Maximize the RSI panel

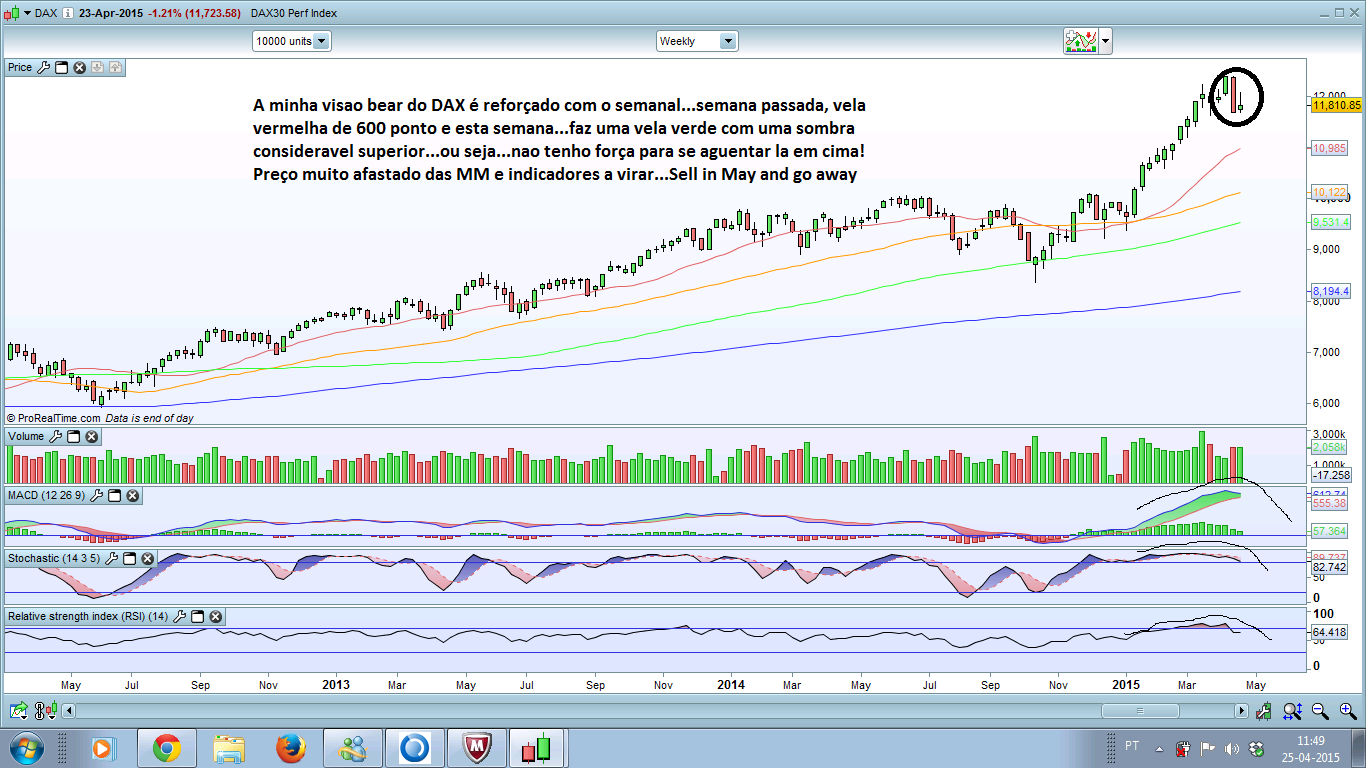197,616
